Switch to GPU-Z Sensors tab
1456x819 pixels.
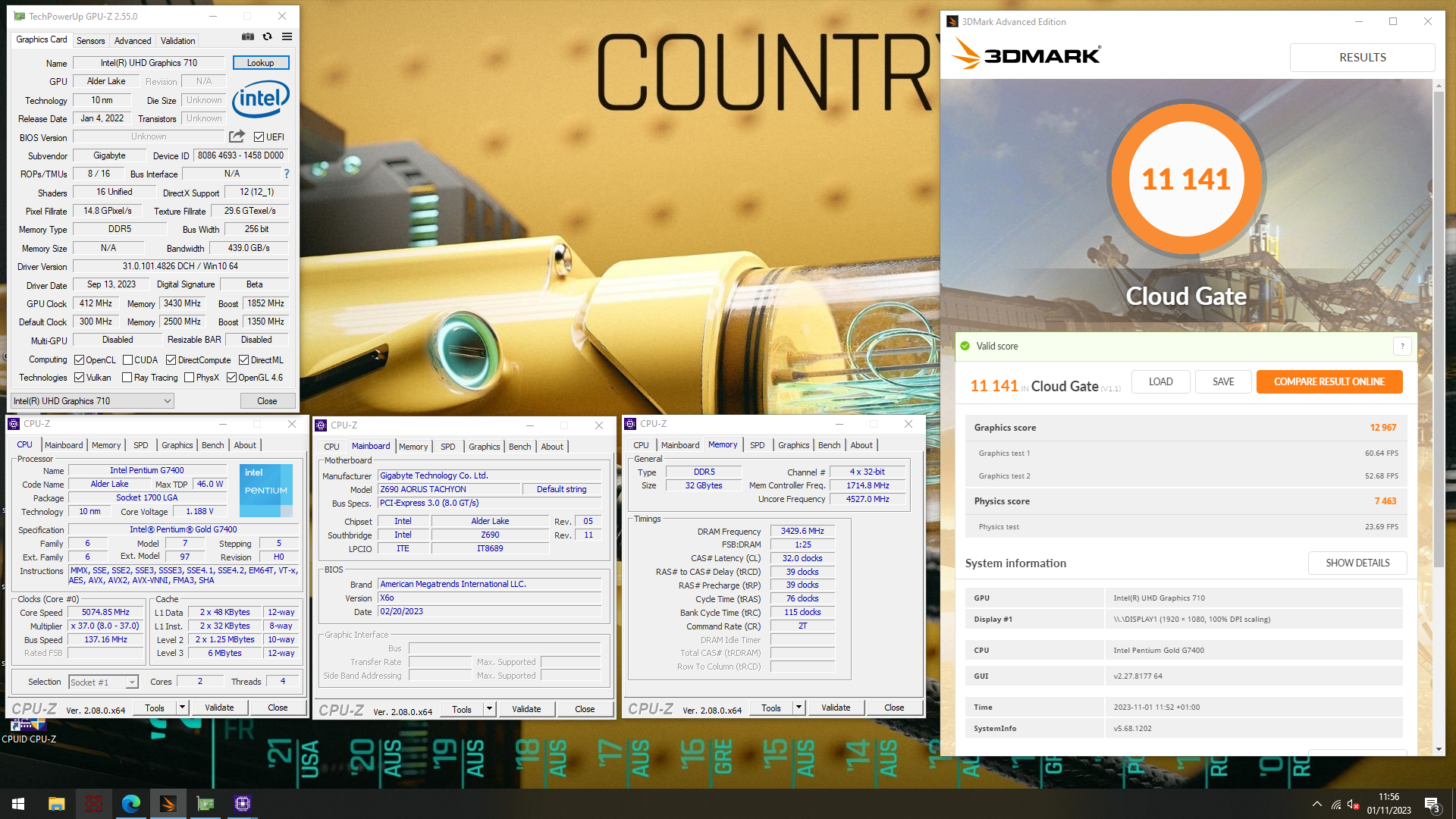click(90, 40)
